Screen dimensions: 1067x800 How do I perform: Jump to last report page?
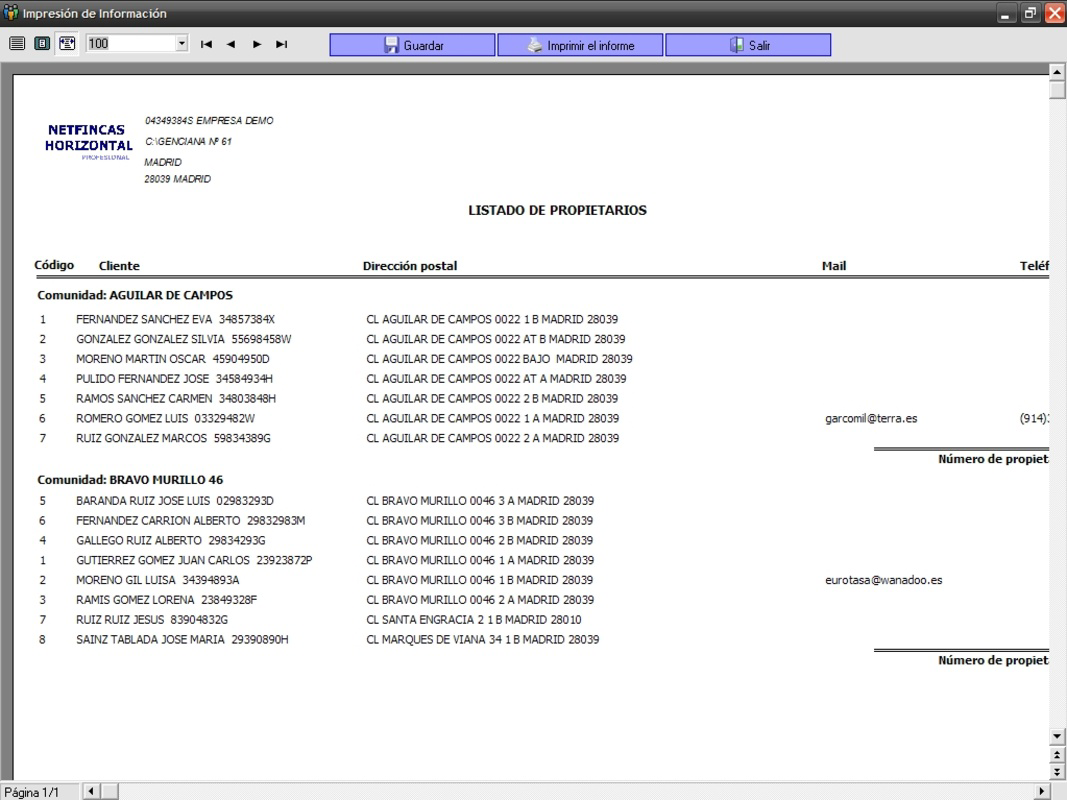282,44
